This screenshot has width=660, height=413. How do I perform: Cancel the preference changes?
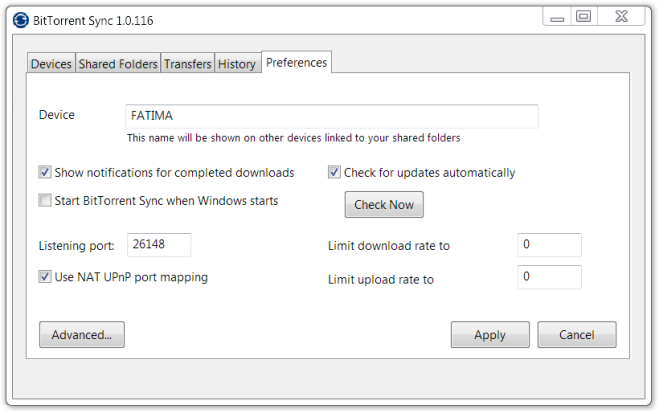point(577,335)
